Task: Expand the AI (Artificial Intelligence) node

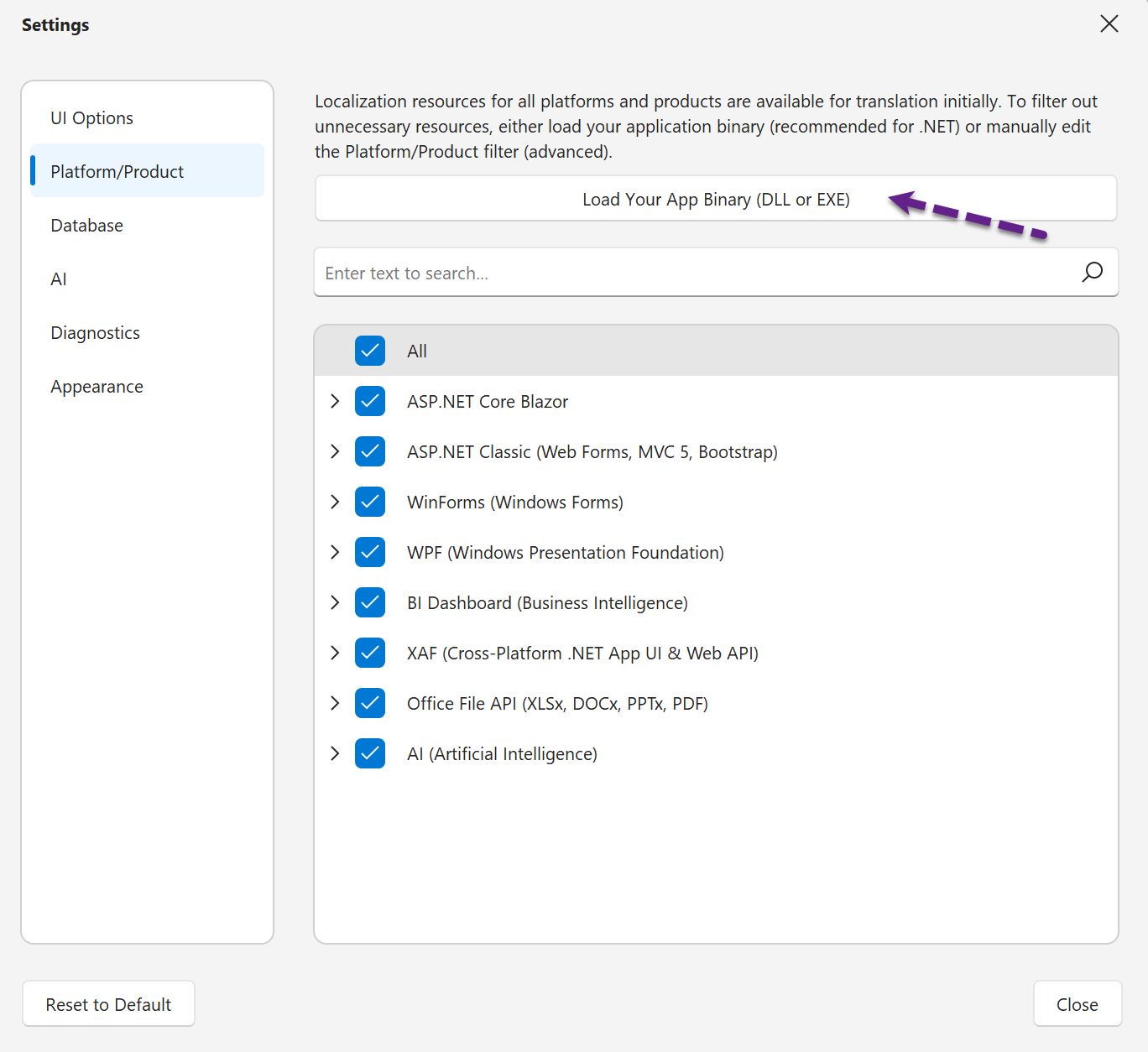Action: click(335, 753)
